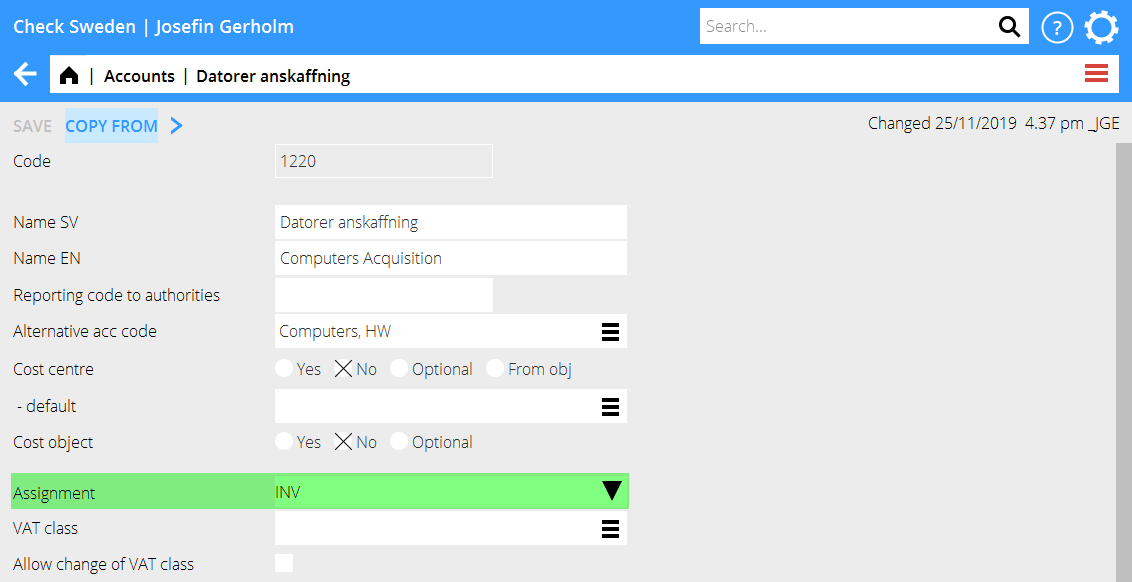
Task: Click the COPY FROM button
Action: coord(111,126)
